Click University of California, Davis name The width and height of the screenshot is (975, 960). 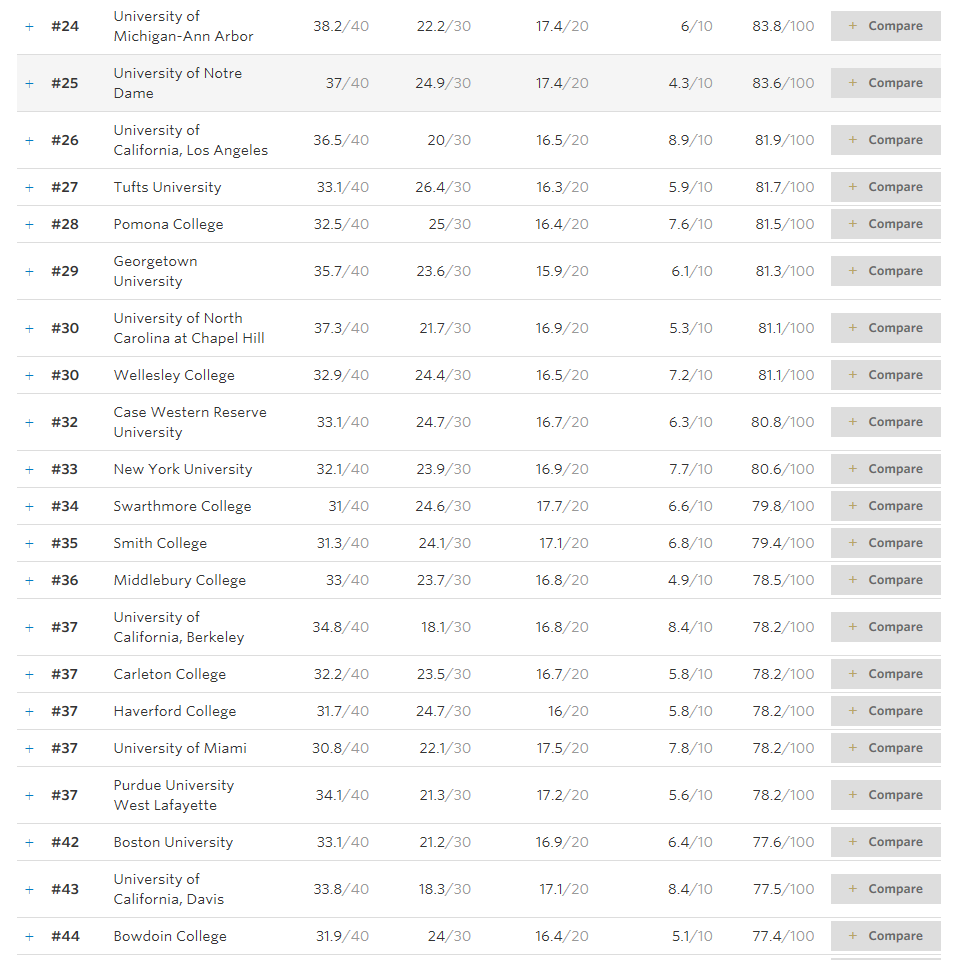tap(168, 889)
